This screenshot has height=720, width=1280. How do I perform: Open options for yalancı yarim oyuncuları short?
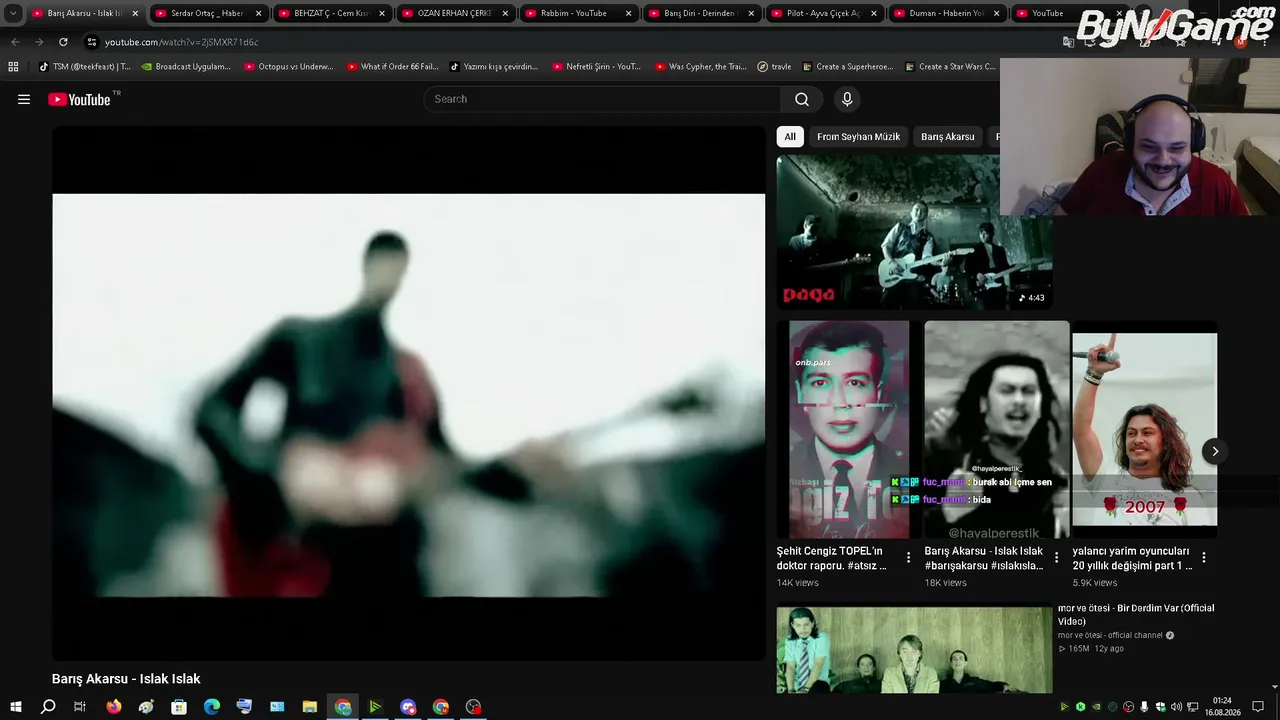point(1204,558)
